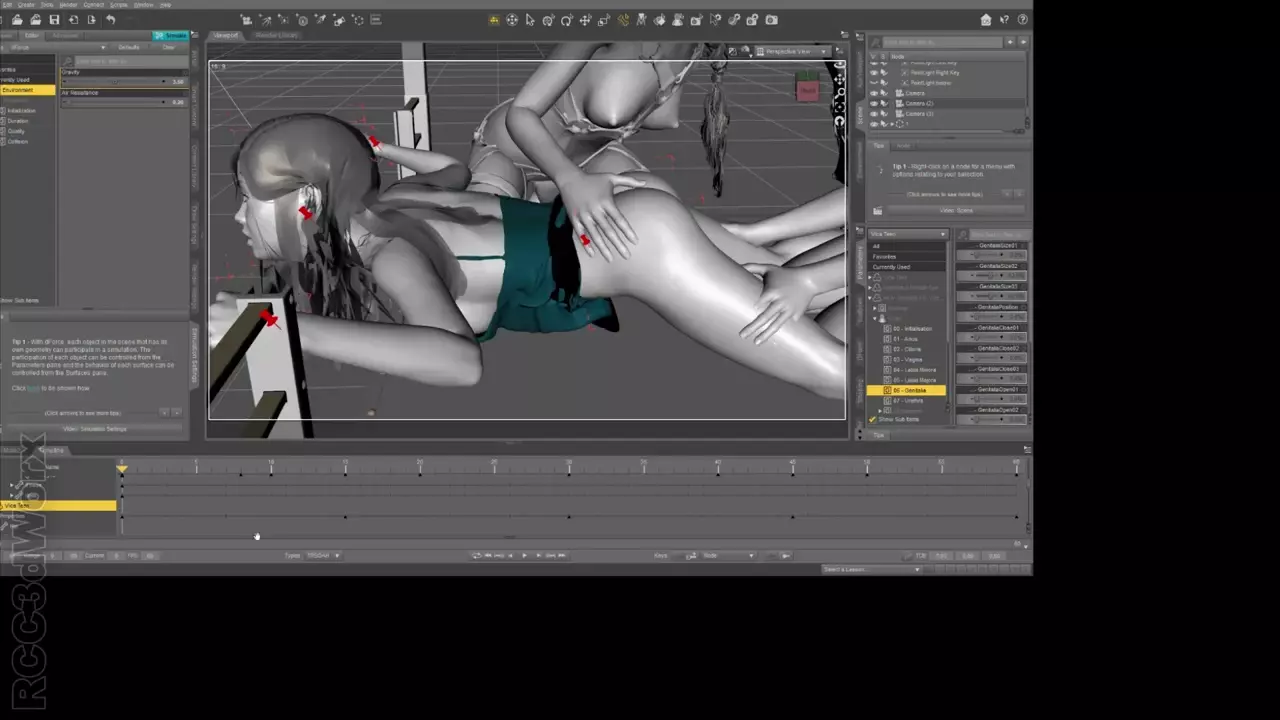Open the timeline Types dropdown
This screenshot has width=1280, height=720.
pyautogui.click(x=322, y=555)
